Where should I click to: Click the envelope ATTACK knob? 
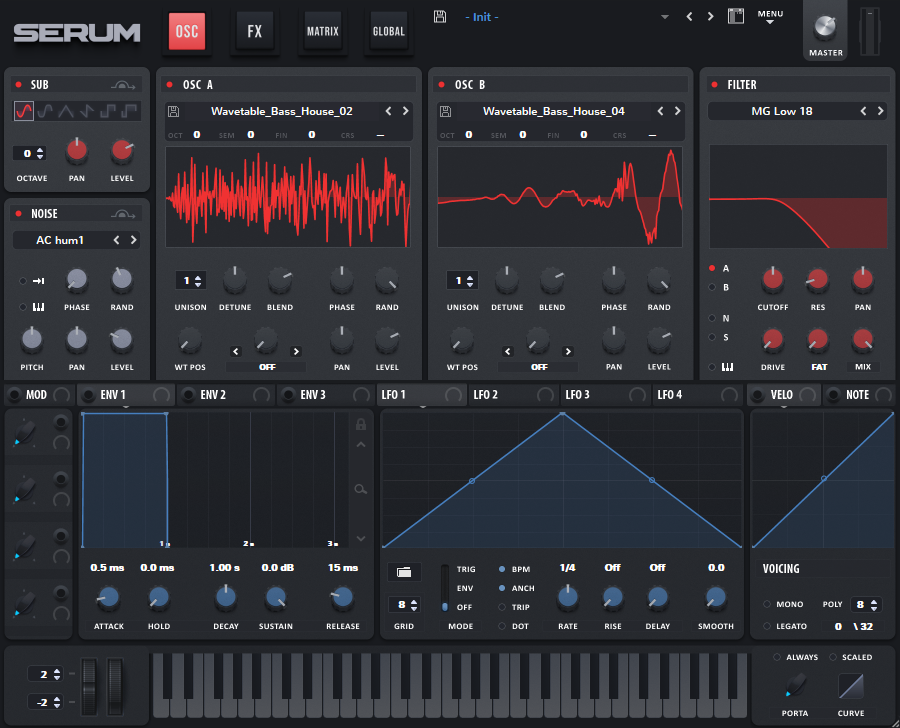pyautogui.click(x=108, y=598)
